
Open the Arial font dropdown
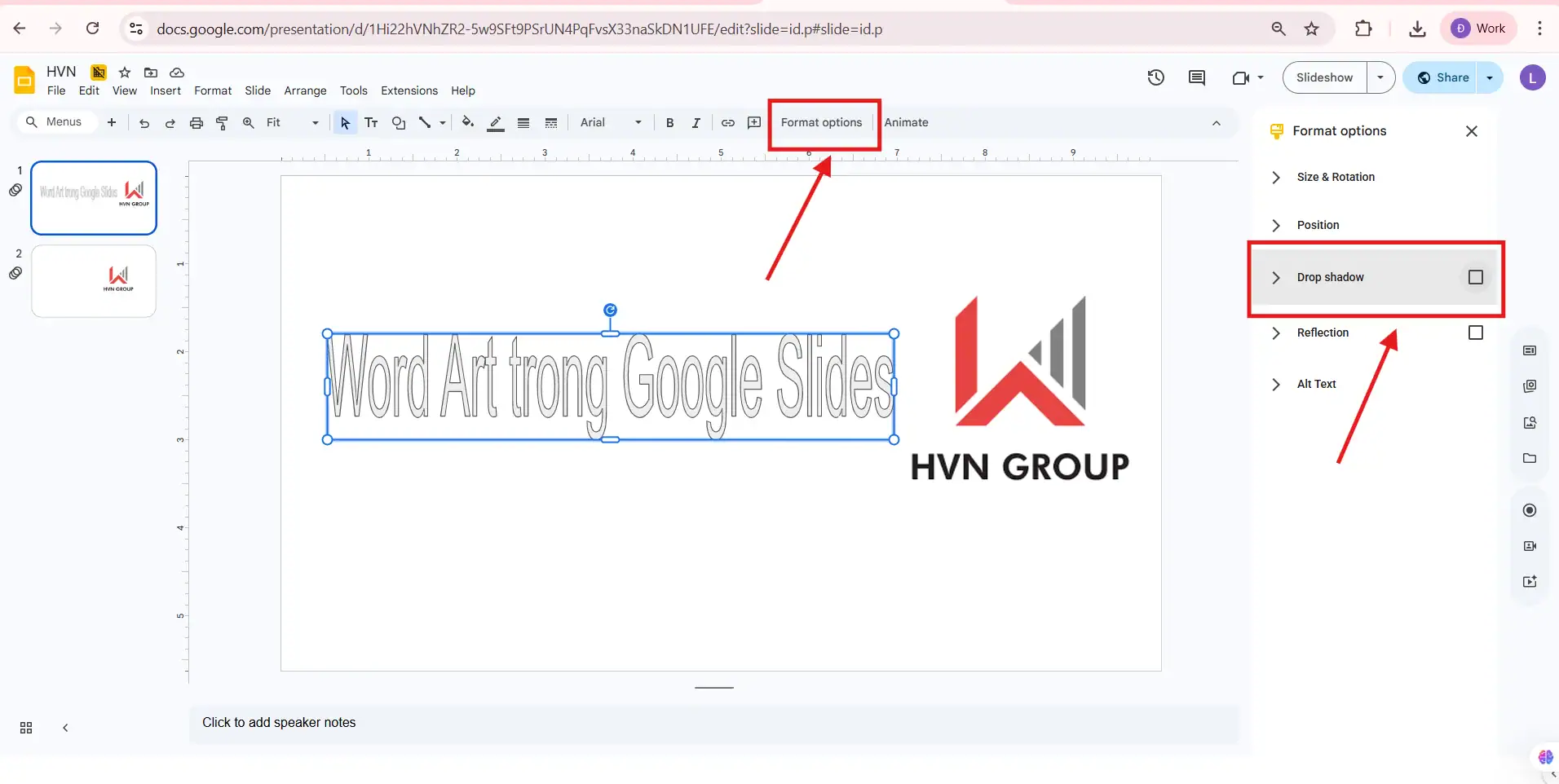610,122
